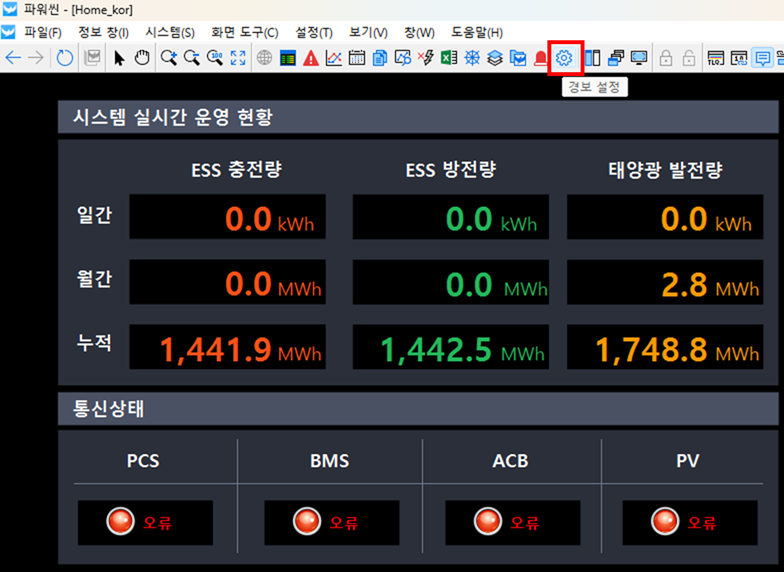
Task: Click the layers stack icon
Action: tap(495, 58)
